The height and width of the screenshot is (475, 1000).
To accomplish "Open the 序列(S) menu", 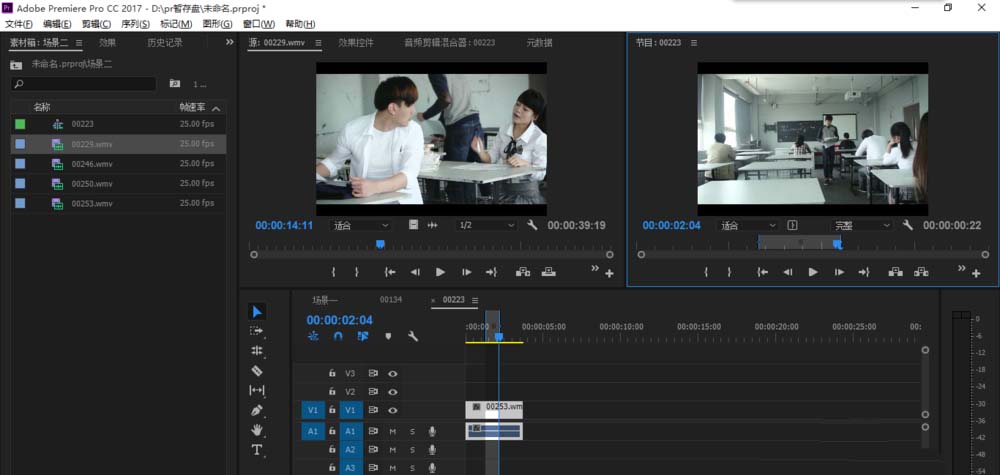I will point(135,24).
